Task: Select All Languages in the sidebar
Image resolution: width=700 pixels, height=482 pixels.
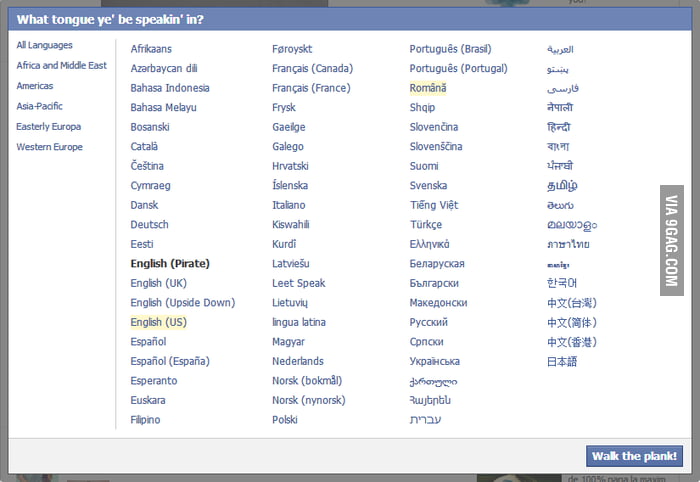Action: click(44, 45)
